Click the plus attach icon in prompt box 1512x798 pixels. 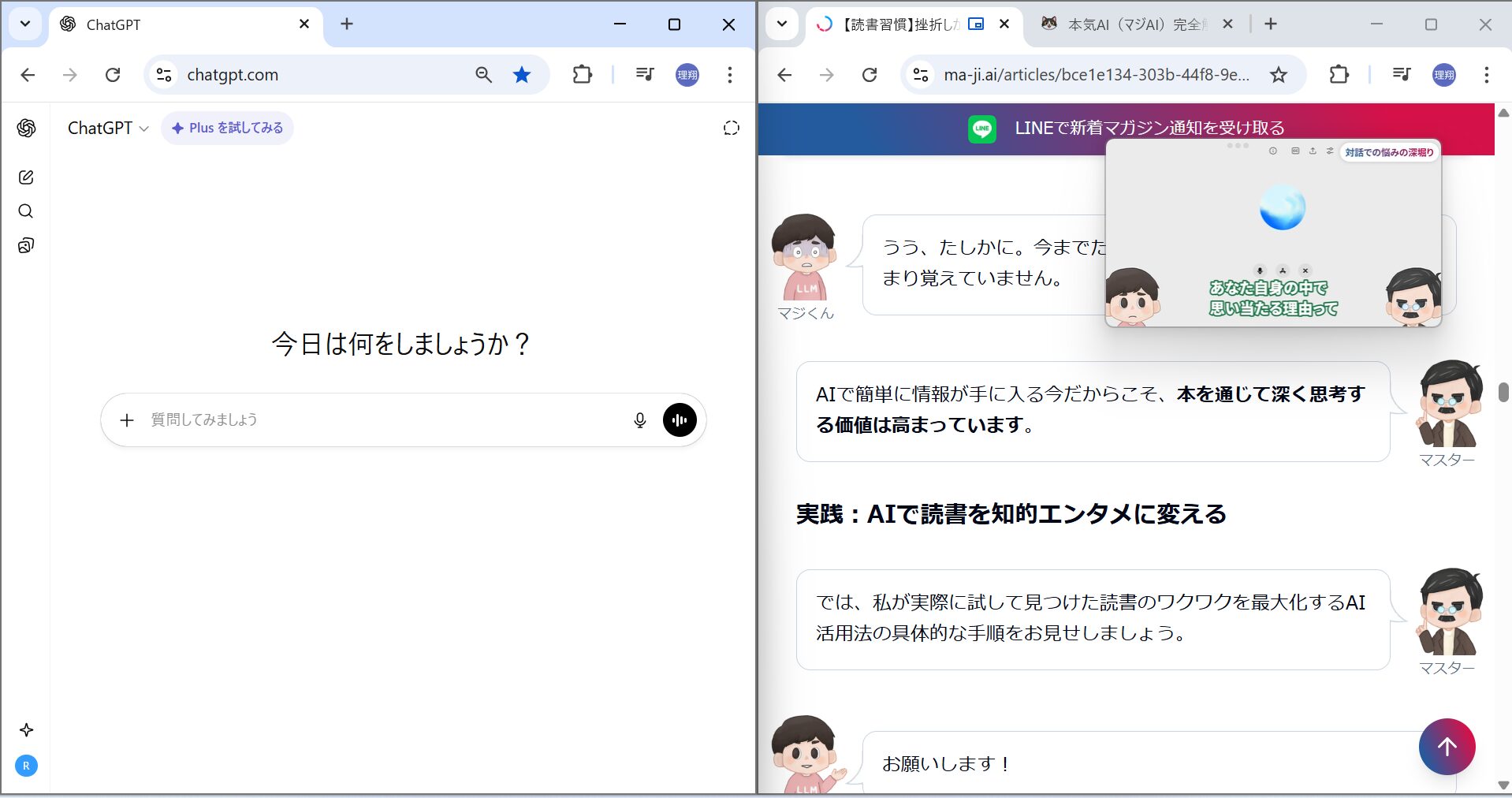pyautogui.click(x=127, y=420)
